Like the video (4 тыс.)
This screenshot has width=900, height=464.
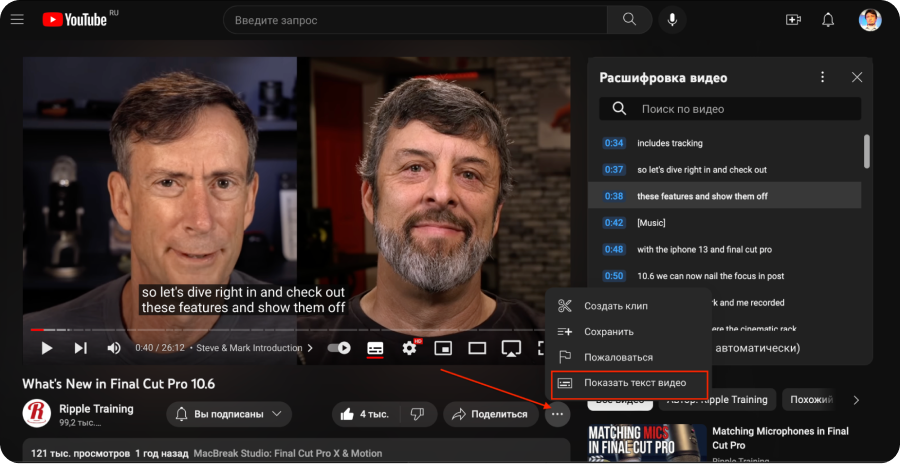click(x=364, y=414)
